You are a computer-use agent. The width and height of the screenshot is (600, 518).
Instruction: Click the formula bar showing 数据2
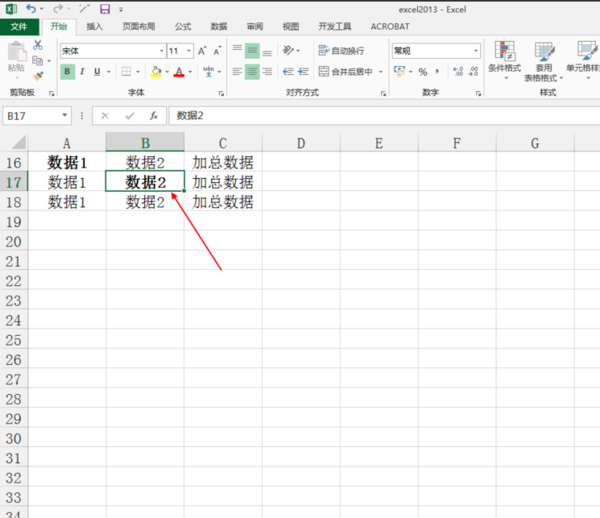coord(384,116)
